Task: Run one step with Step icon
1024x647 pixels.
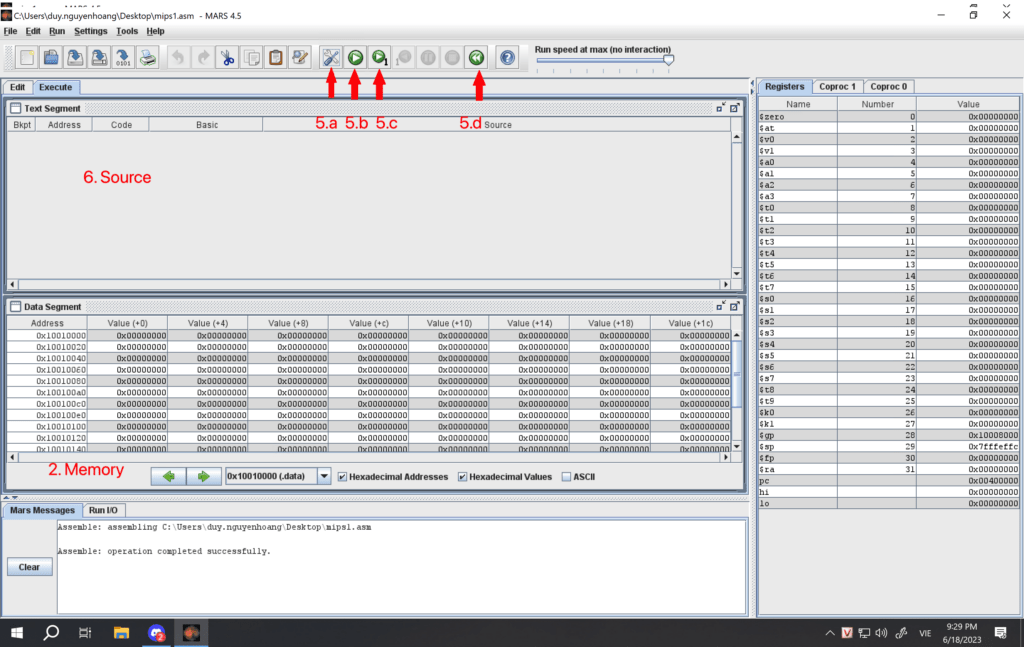Action: (379, 57)
